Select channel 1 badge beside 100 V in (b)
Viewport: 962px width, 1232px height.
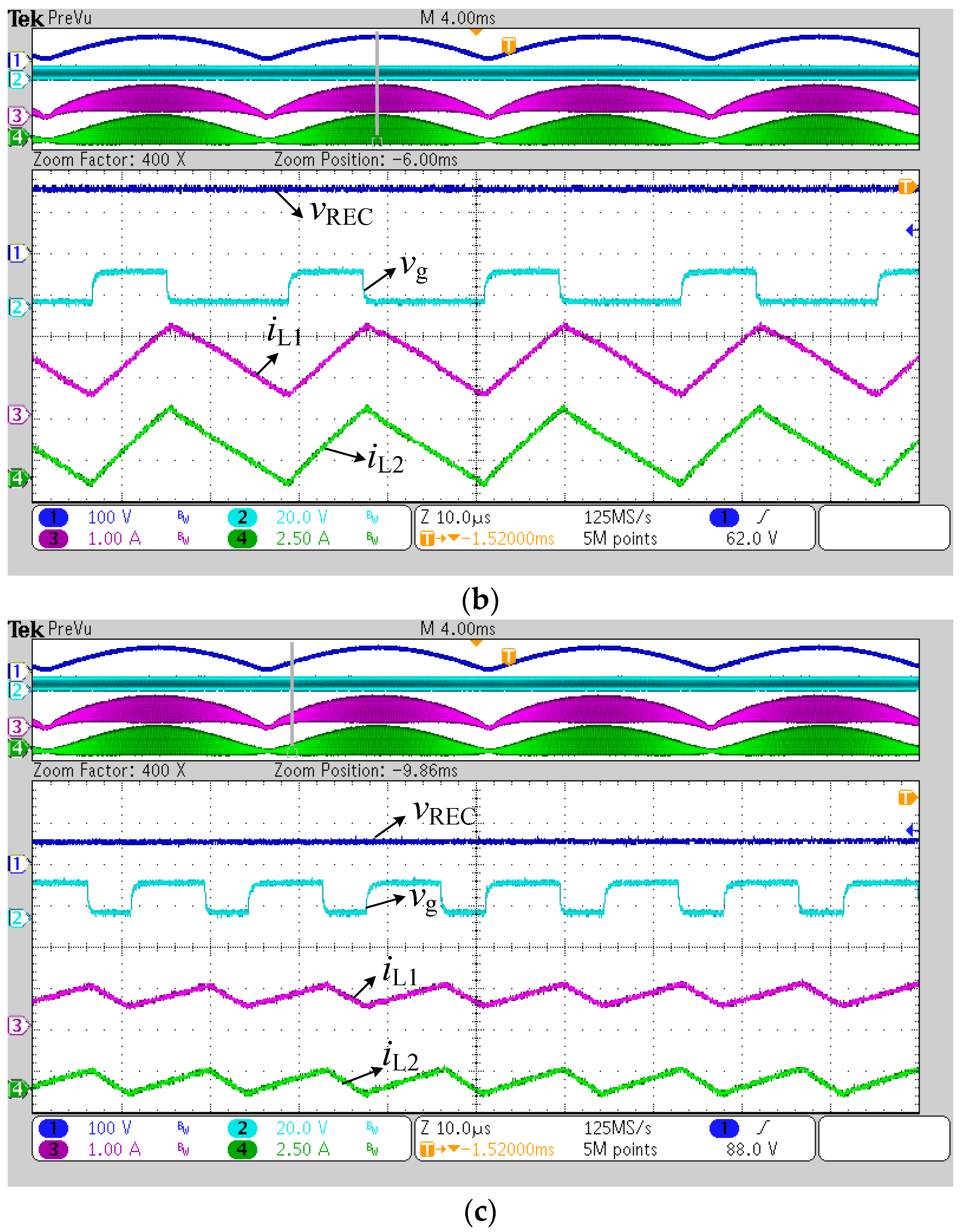[x=53, y=517]
